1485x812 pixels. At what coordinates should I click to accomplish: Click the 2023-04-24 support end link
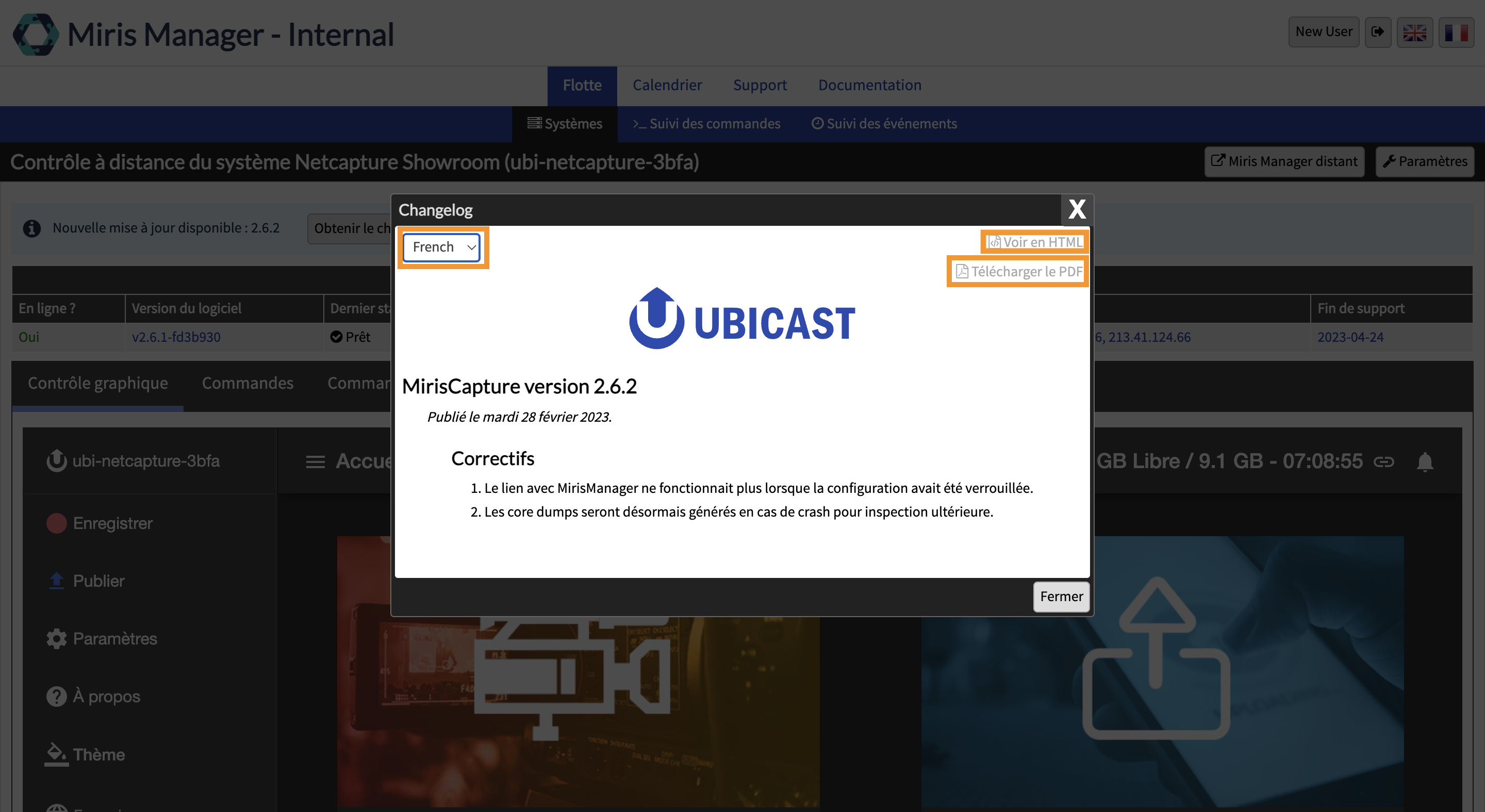(x=1350, y=337)
